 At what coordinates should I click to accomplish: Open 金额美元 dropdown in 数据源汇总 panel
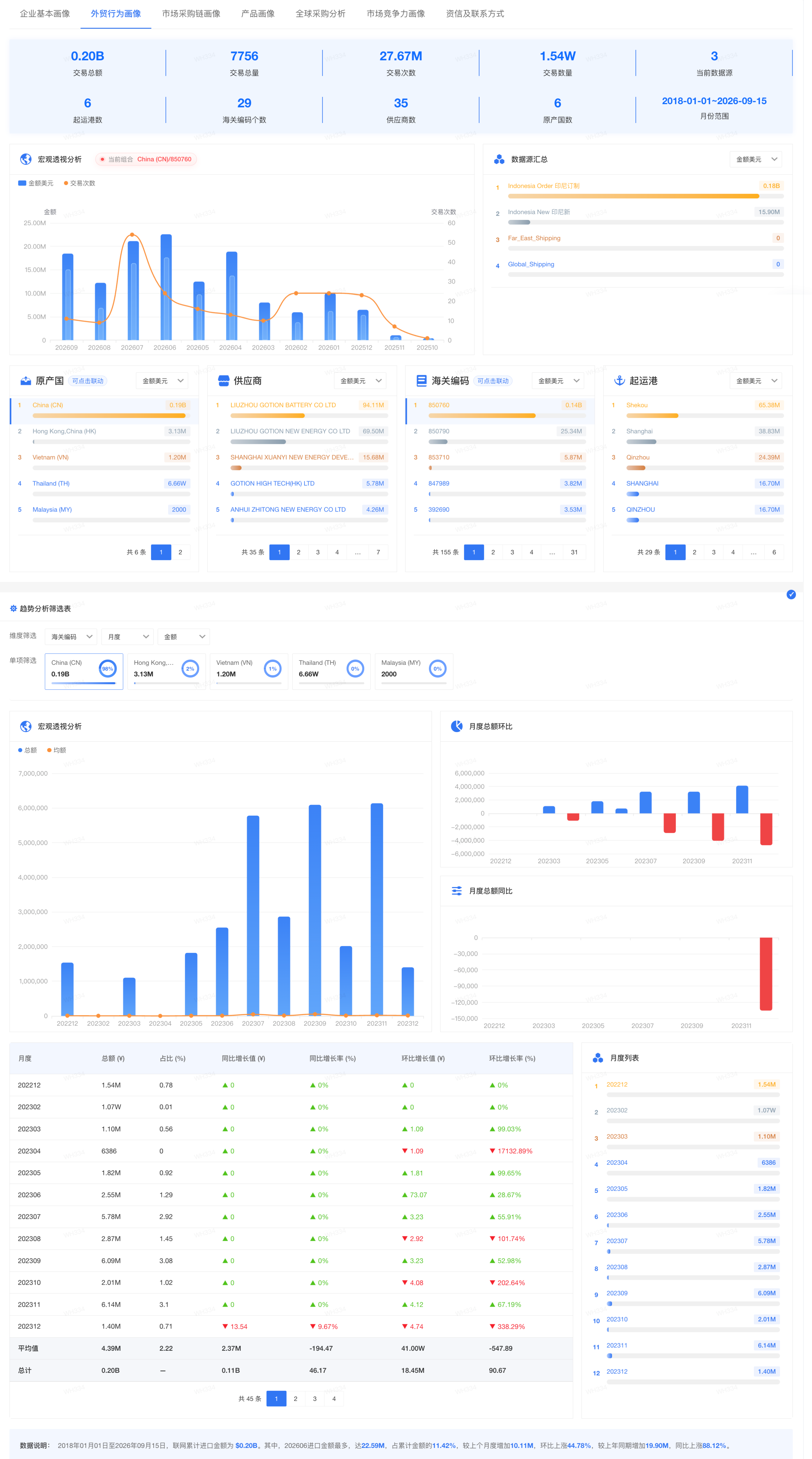click(x=756, y=160)
